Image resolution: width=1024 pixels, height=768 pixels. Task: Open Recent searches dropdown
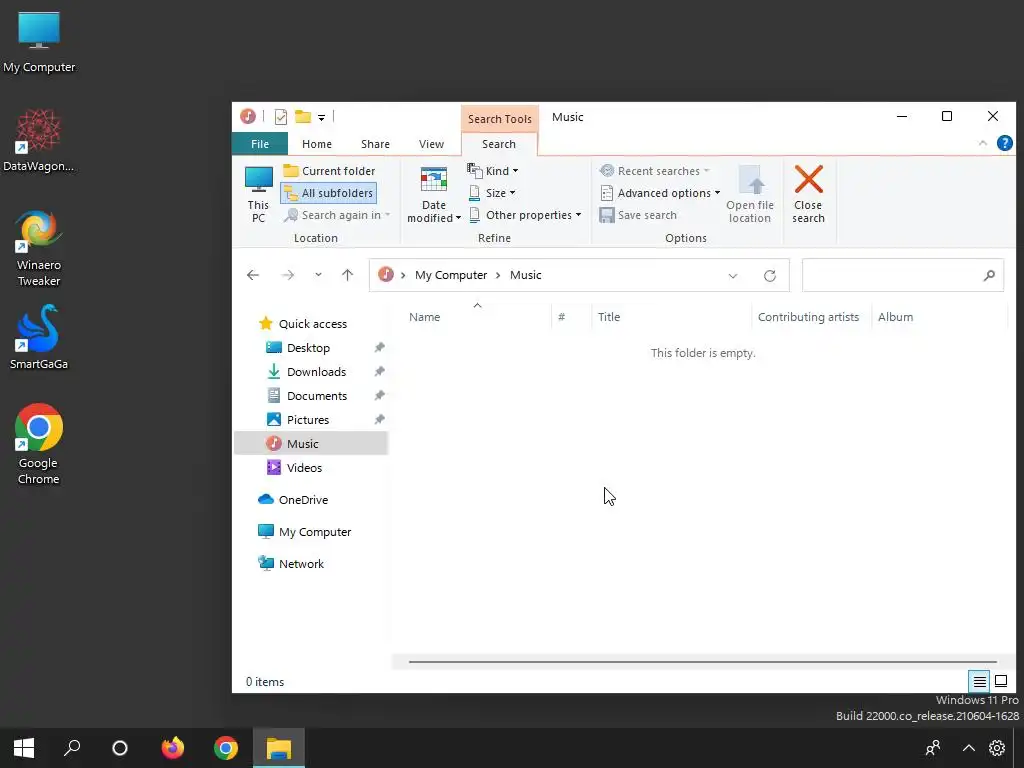click(x=654, y=171)
